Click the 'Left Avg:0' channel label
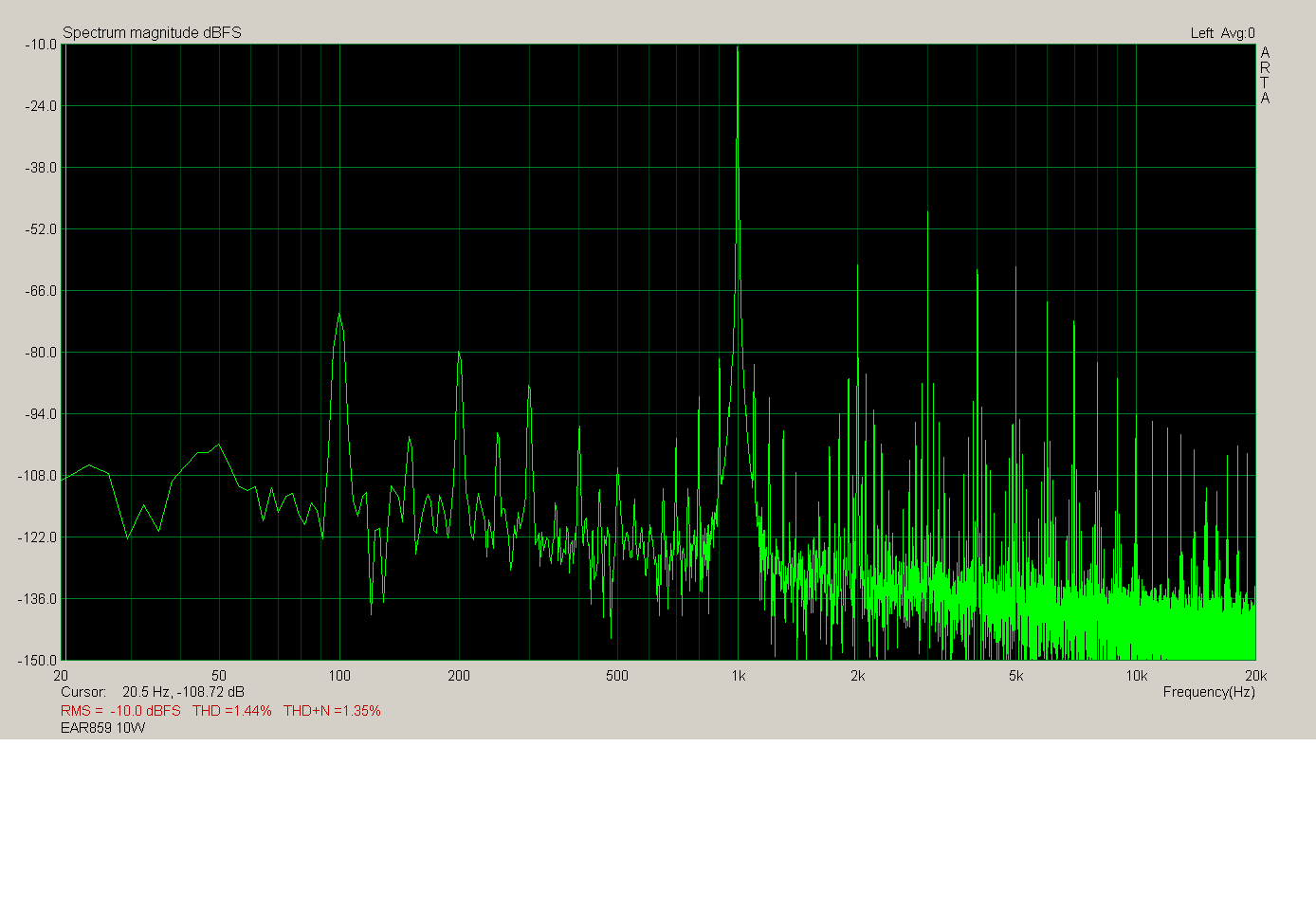The height and width of the screenshot is (910, 1316). (1222, 33)
